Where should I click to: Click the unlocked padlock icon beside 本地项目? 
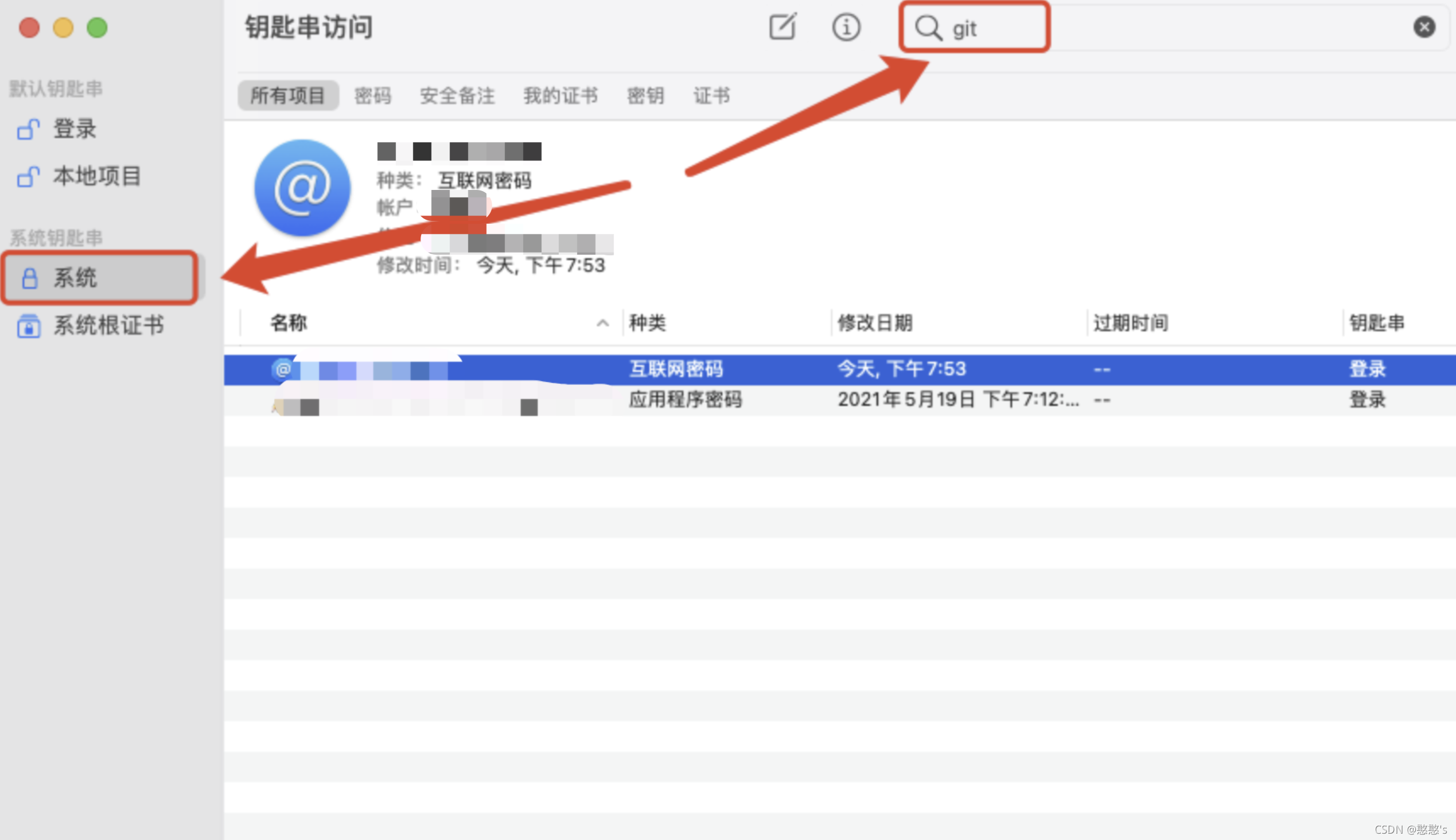(x=28, y=176)
